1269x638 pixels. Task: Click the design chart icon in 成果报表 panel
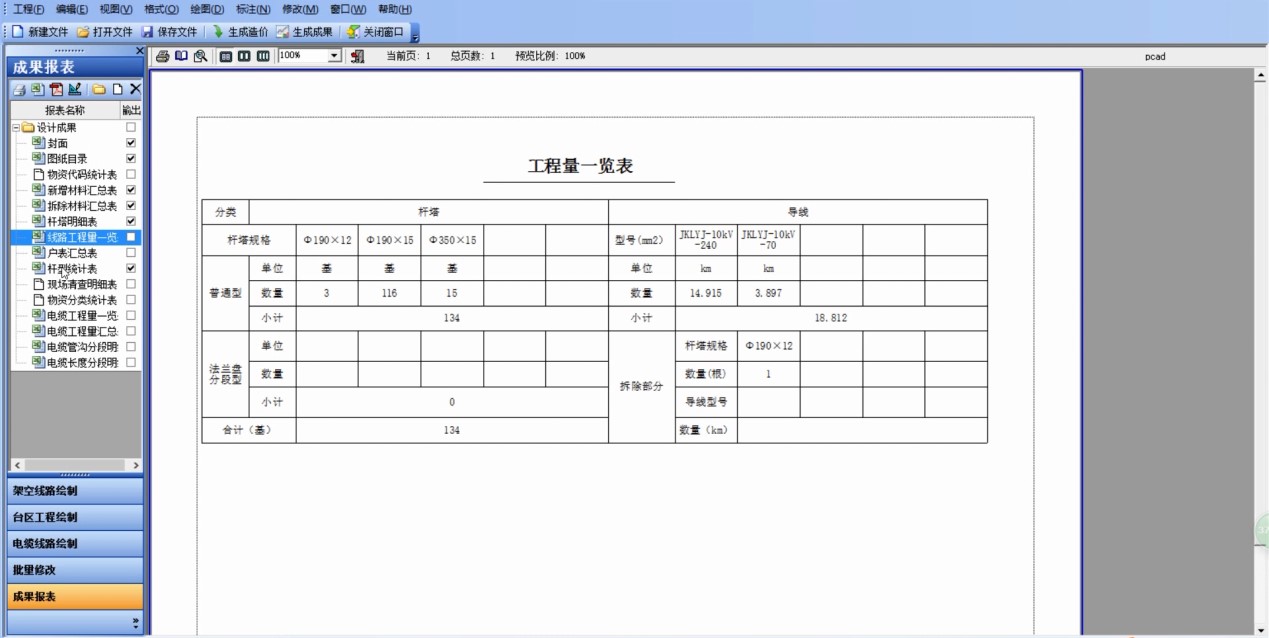pos(74,89)
